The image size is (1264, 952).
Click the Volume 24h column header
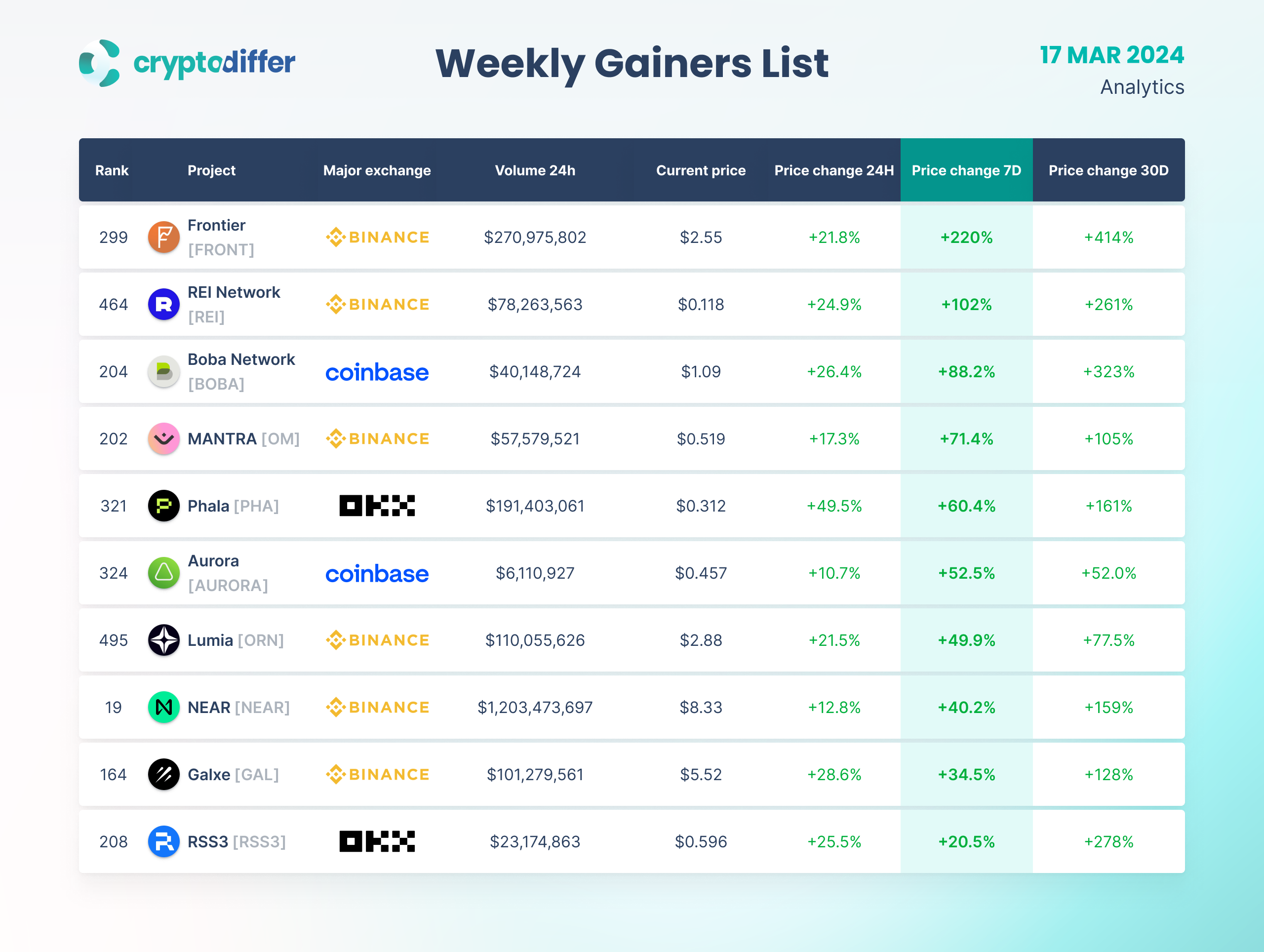(535, 170)
